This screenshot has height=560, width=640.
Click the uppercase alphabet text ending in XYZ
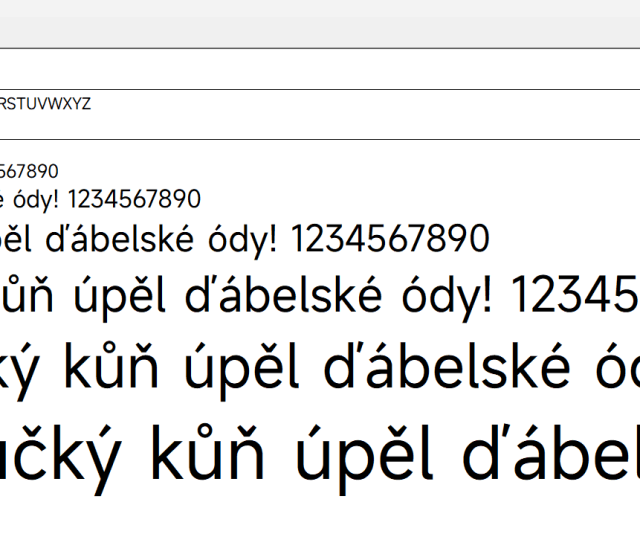pyautogui.click(x=46, y=104)
